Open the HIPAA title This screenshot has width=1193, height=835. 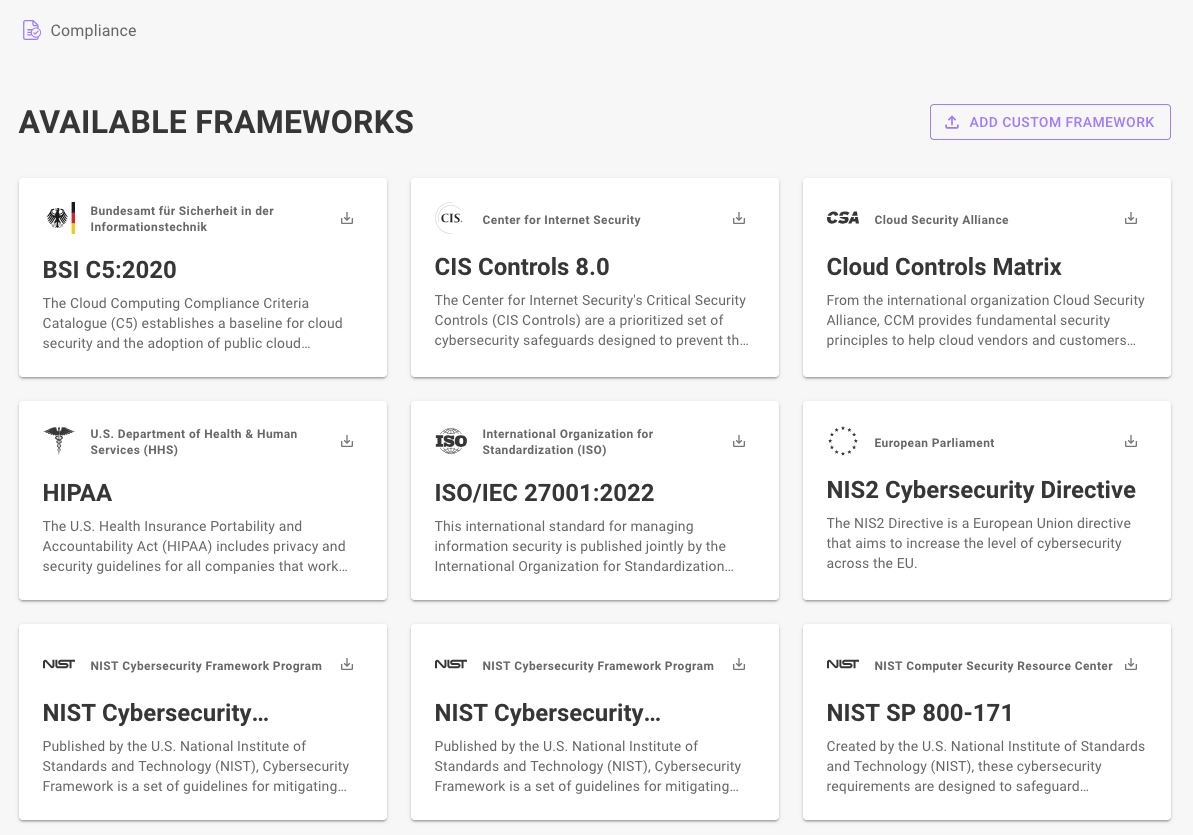pos(78,492)
